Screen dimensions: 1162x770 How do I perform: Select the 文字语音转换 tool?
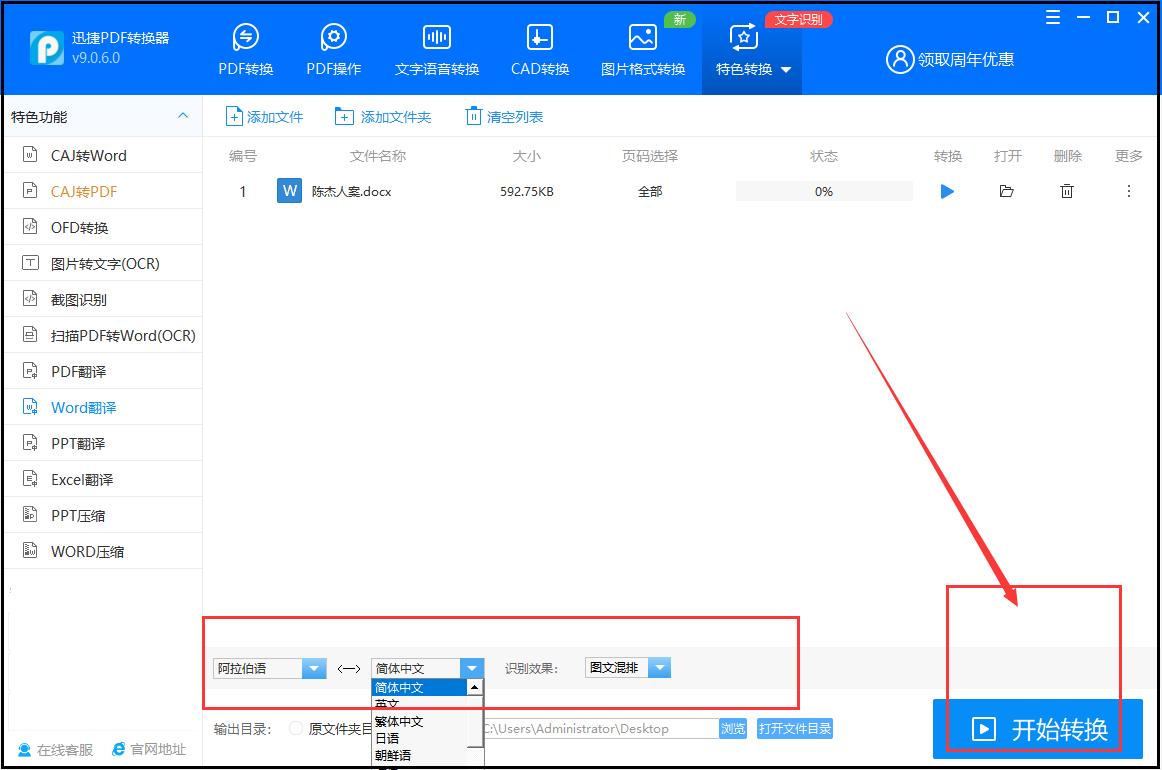click(x=436, y=47)
